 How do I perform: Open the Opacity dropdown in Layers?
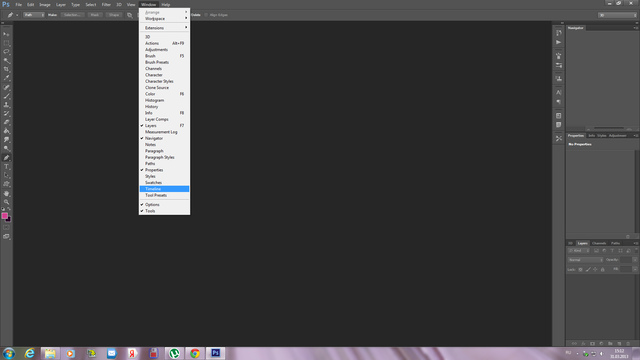[x=635, y=260]
